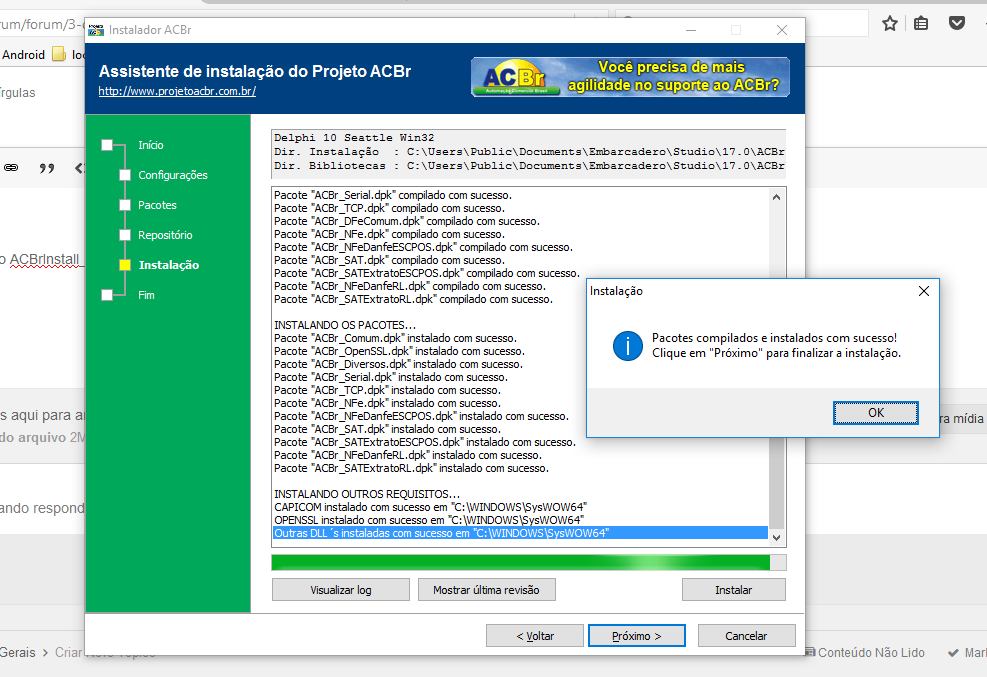This screenshot has height=677, width=987.
Task: Click the browser bookmark star icon
Action: coord(889,24)
